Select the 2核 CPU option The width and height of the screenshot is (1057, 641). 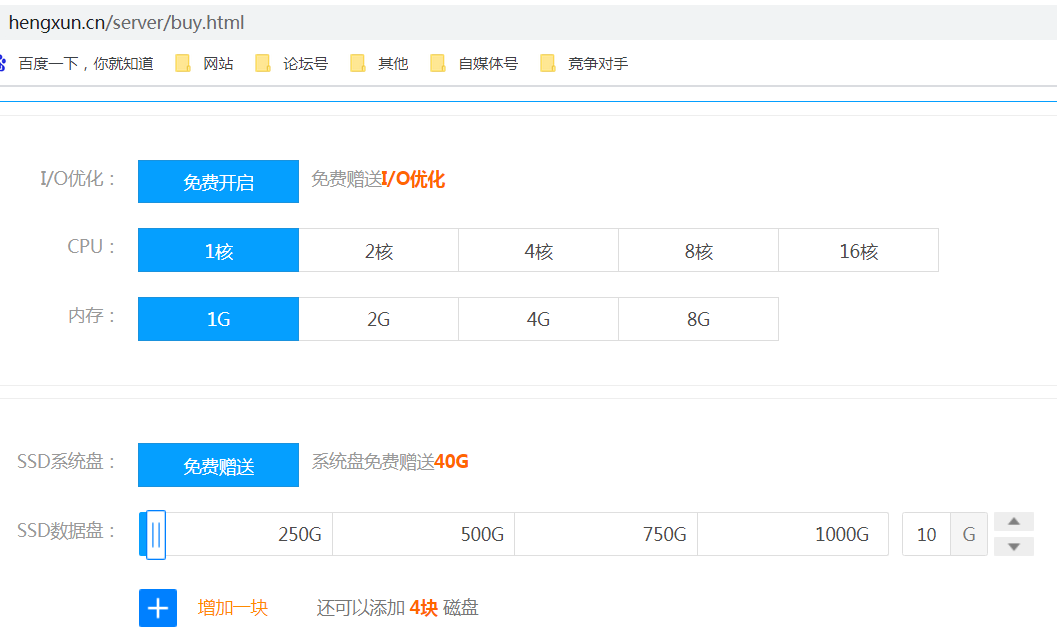pyautogui.click(x=378, y=249)
